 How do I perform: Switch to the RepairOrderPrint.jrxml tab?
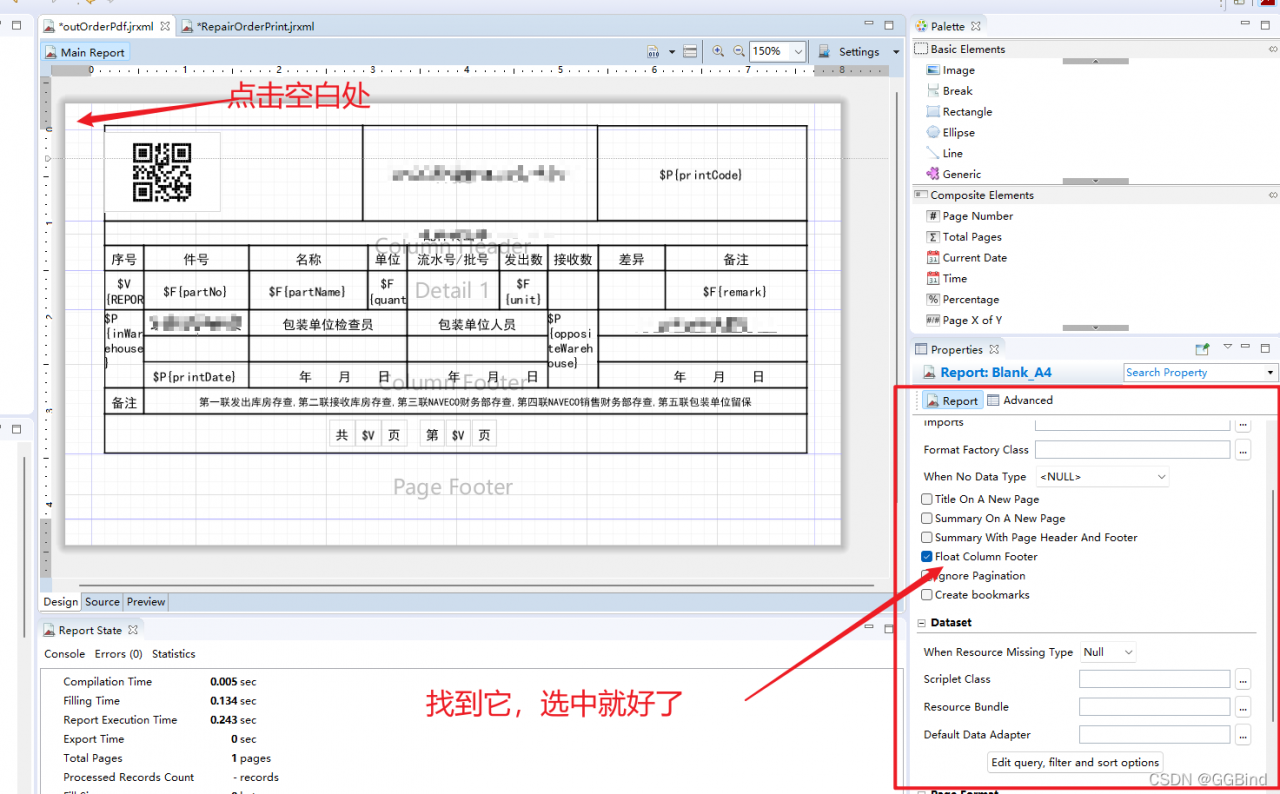[247, 26]
